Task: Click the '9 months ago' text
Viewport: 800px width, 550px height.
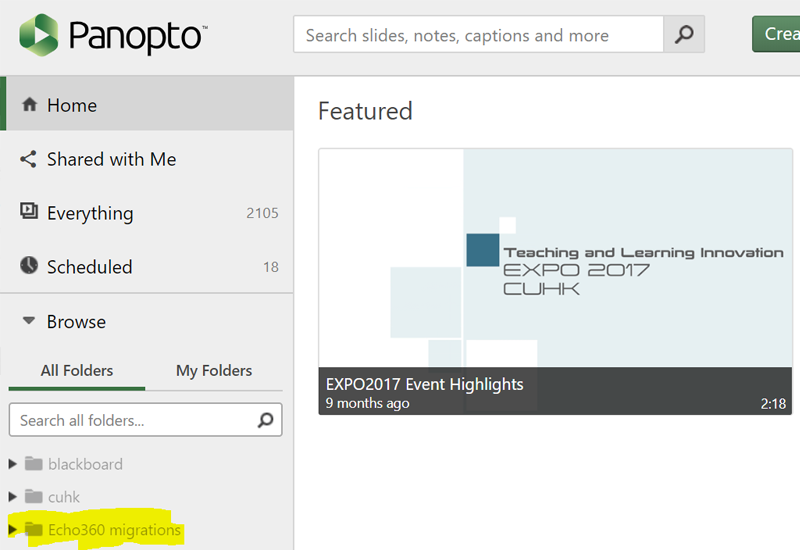Action: [x=367, y=403]
